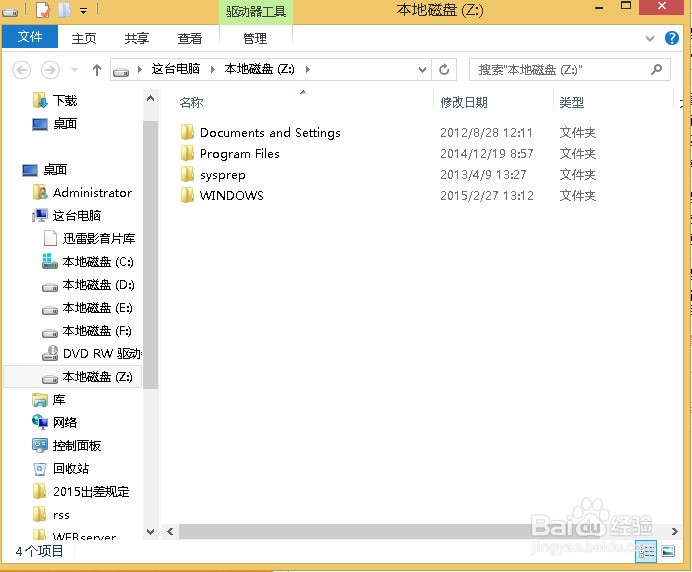
Task: Click the Properties quick access icon
Action: point(43,10)
